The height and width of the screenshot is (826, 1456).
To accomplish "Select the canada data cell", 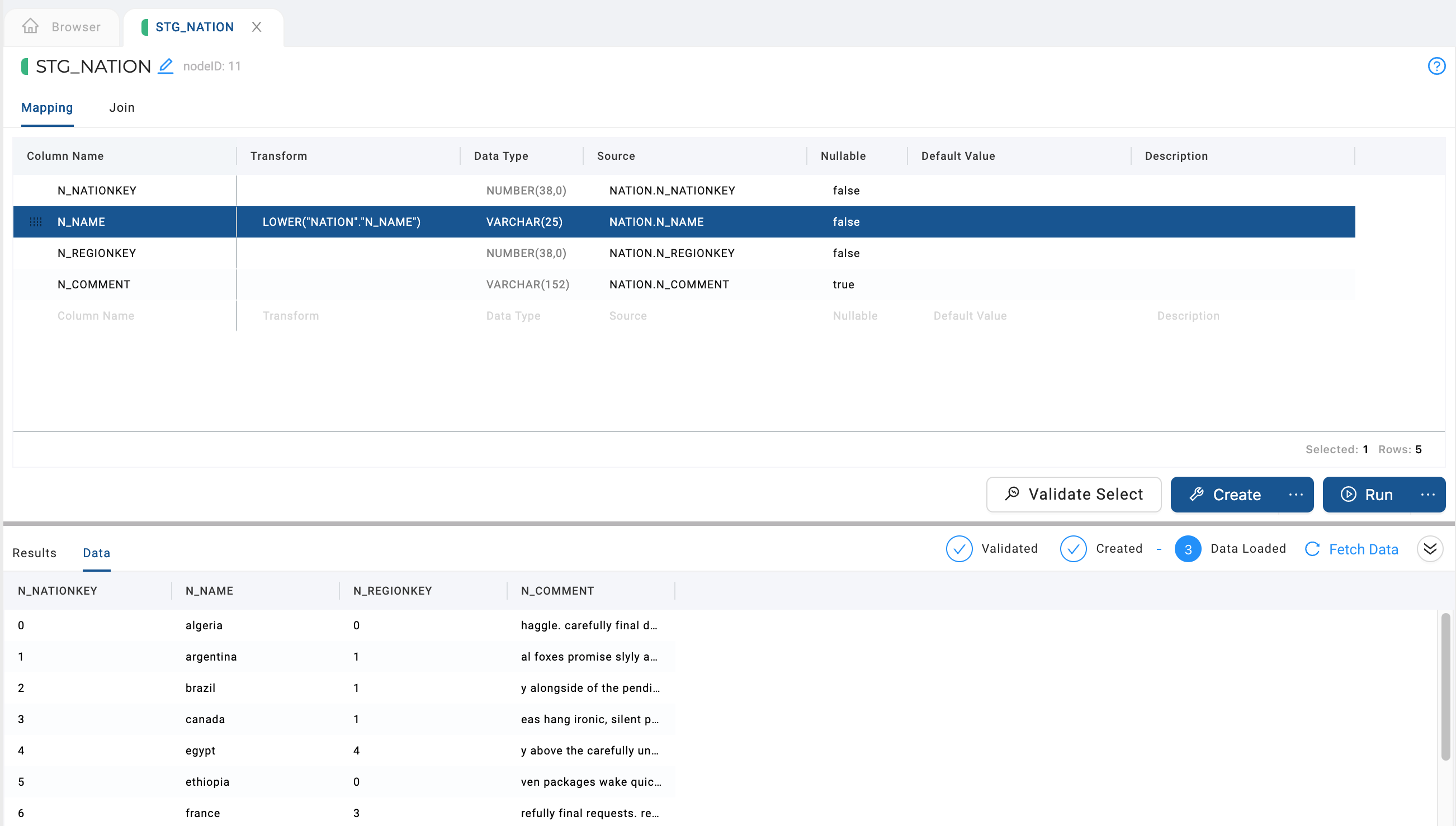I will point(205,719).
